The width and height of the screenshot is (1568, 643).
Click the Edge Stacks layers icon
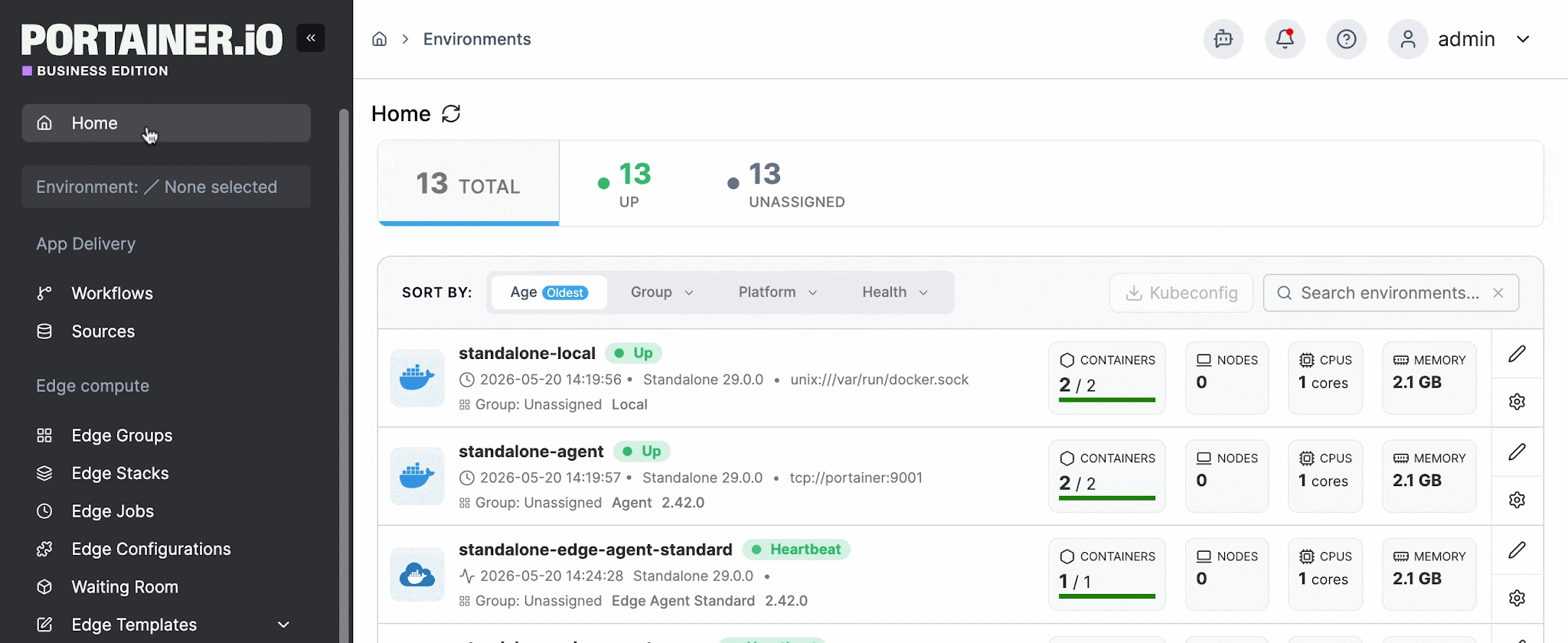pos(44,473)
